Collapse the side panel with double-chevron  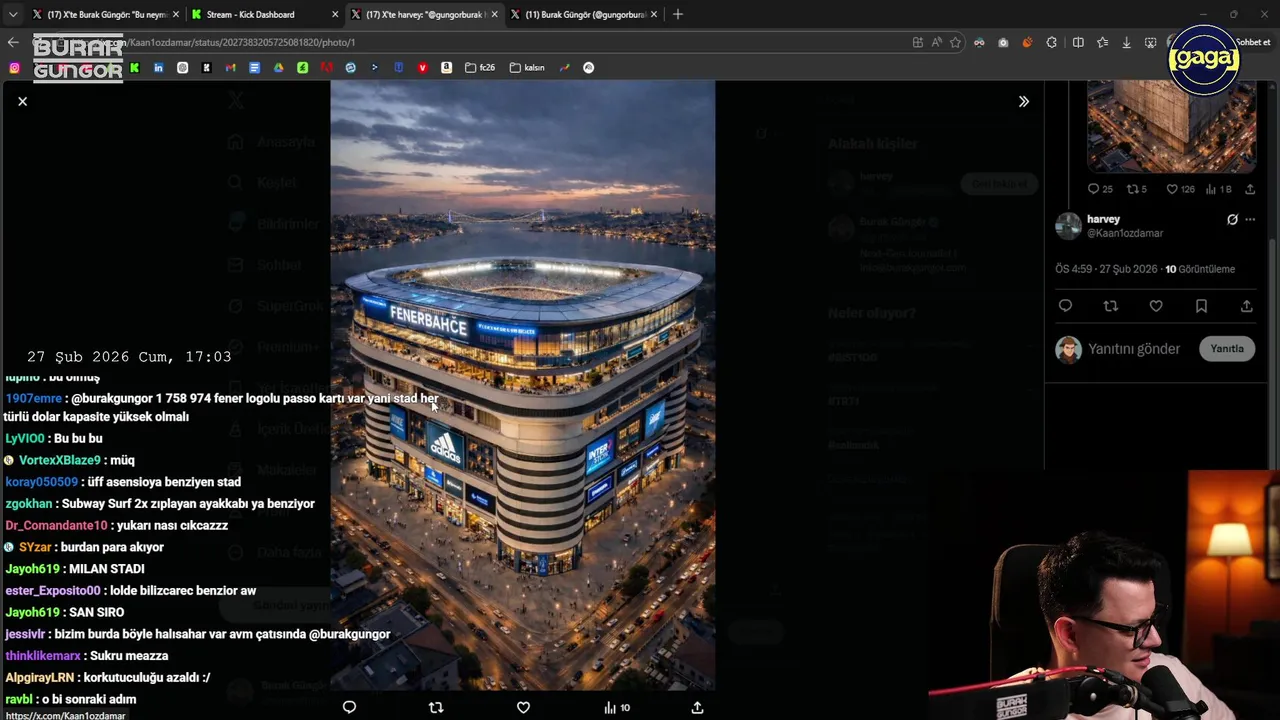tap(1024, 101)
